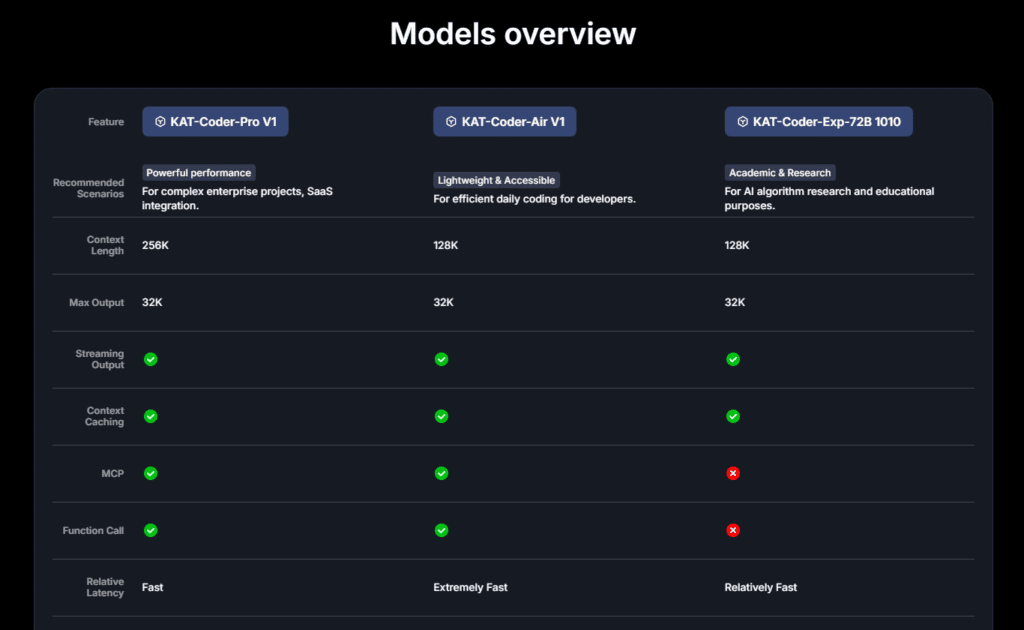Click red X for Exp-72B Function Call
This screenshot has height=630, width=1024.
pyautogui.click(x=733, y=530)
